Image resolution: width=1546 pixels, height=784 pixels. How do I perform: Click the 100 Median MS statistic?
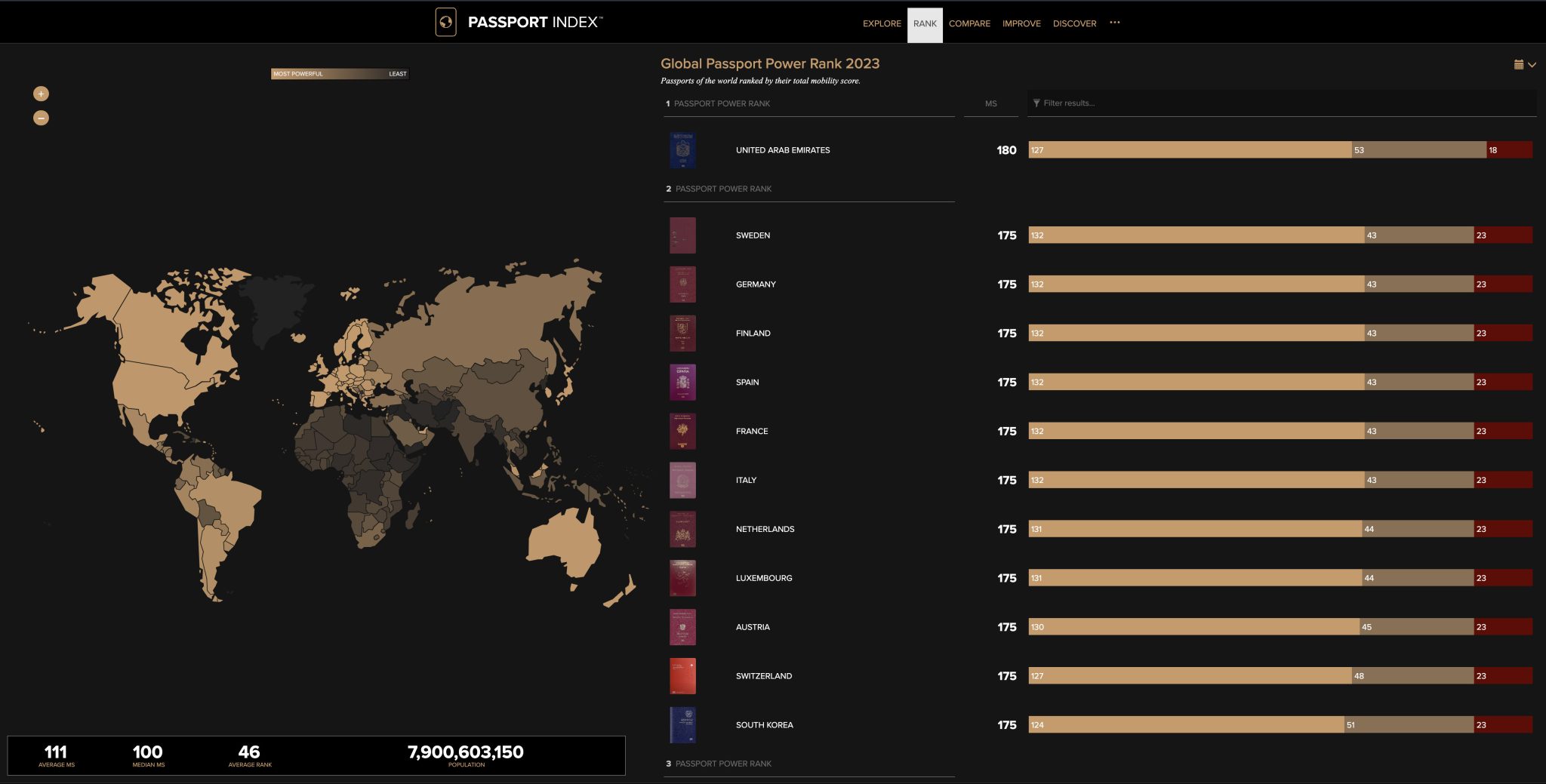point(148,755)
